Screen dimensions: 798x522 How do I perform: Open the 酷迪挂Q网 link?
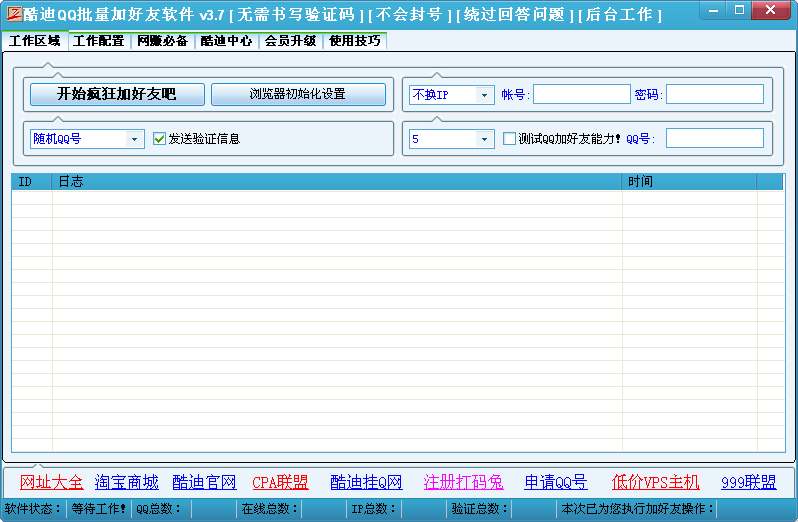pyautogui.click(x=366, y=482)
